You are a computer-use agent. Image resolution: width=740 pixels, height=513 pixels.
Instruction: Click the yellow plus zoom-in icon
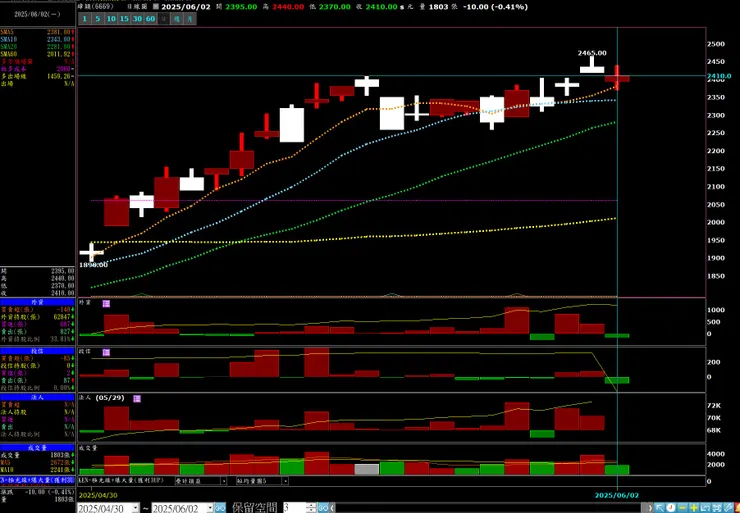(694, 508)
